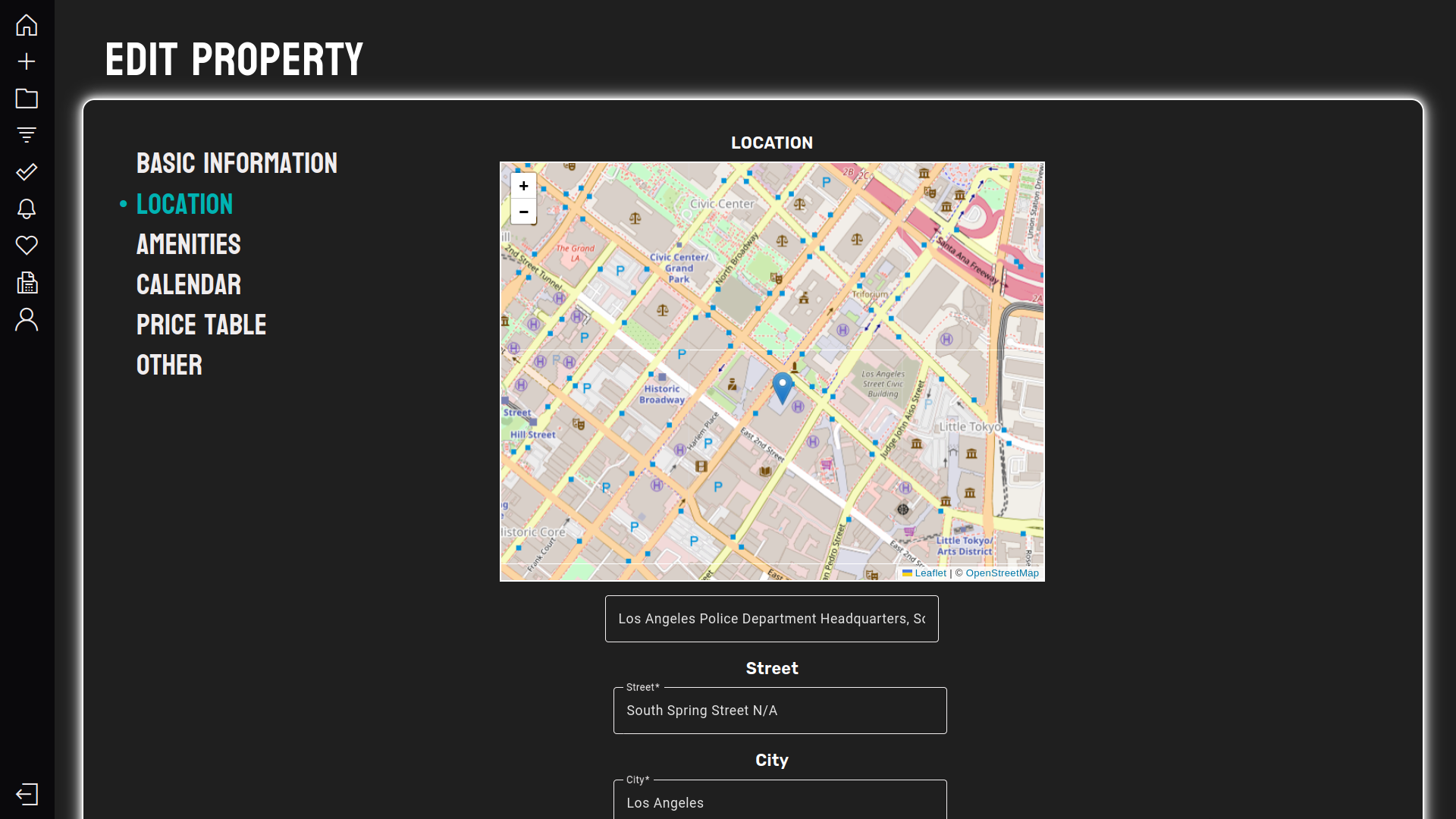
Task: Open notifications bell icon
Action: [27, 209]
